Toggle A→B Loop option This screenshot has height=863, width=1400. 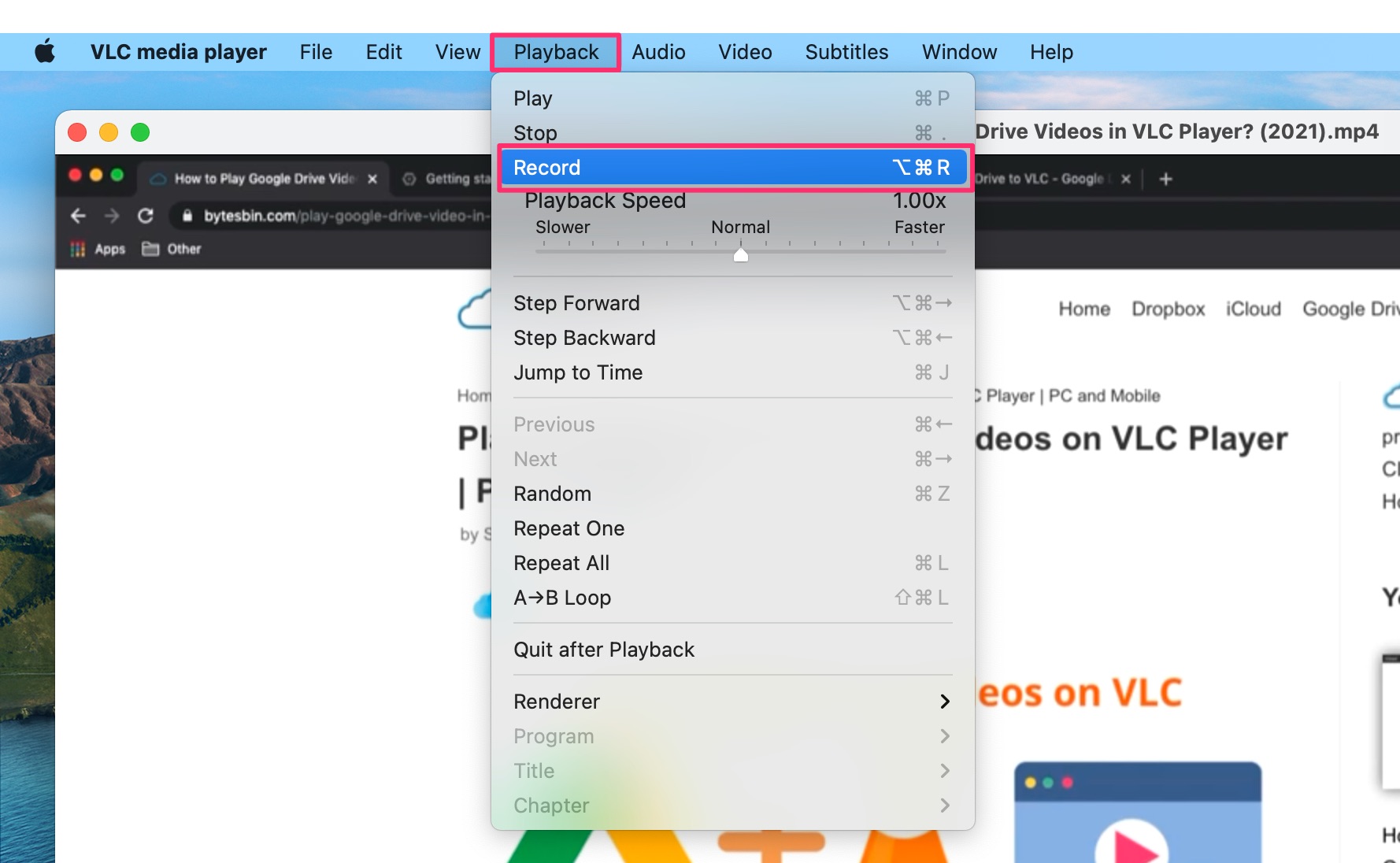point(732,598)
